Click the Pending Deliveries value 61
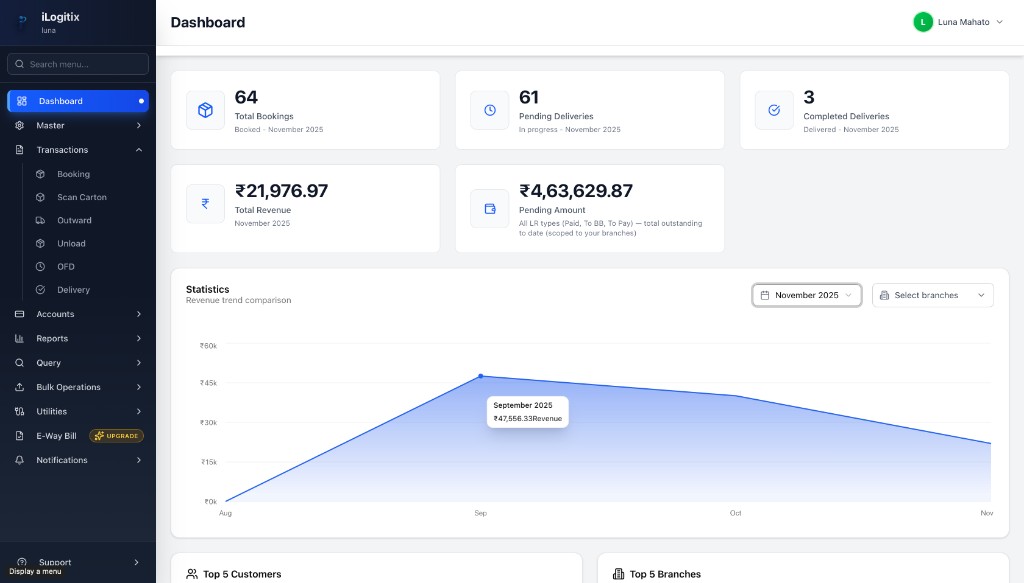Screen dimensions: 1024x583 coord(529,97)
